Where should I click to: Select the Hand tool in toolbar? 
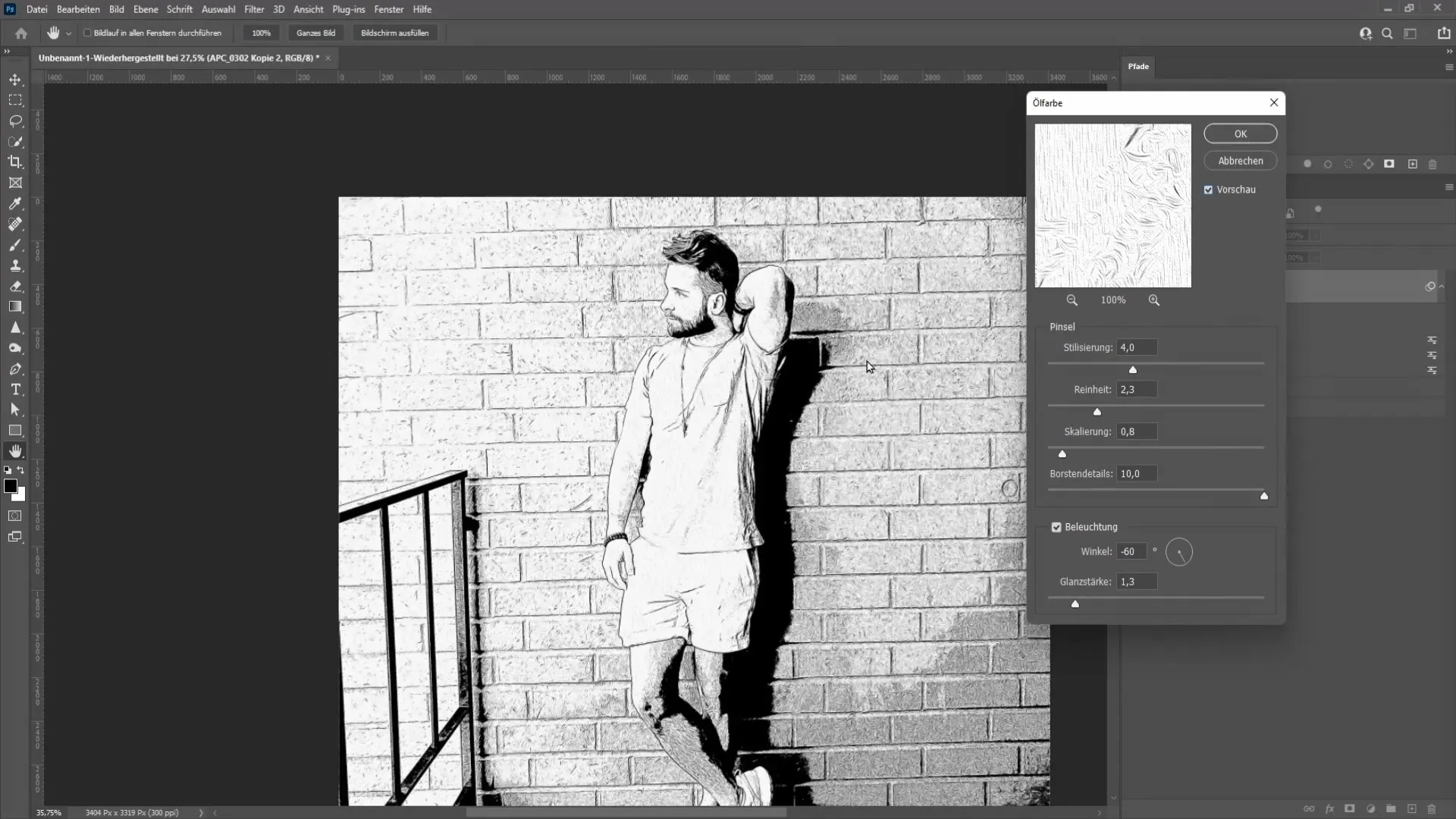click(15, 451)
